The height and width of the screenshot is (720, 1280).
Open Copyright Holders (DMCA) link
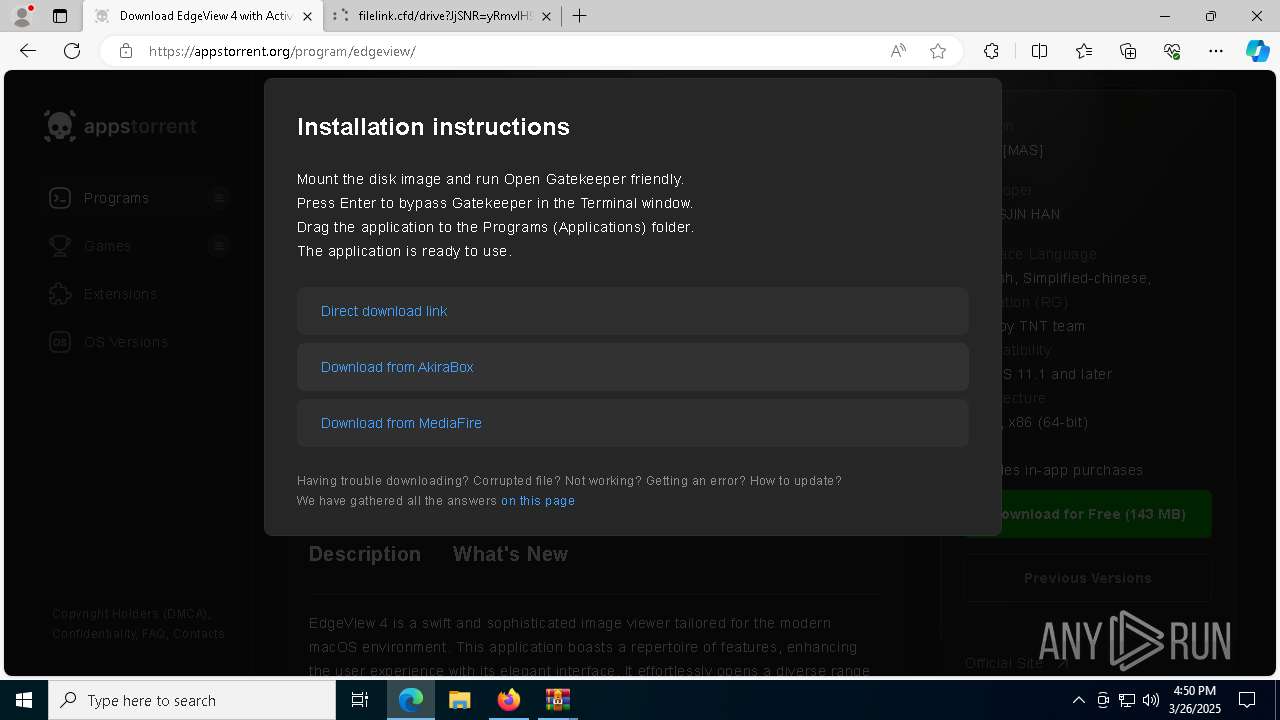pyautogui.click(x=130, y=614)
